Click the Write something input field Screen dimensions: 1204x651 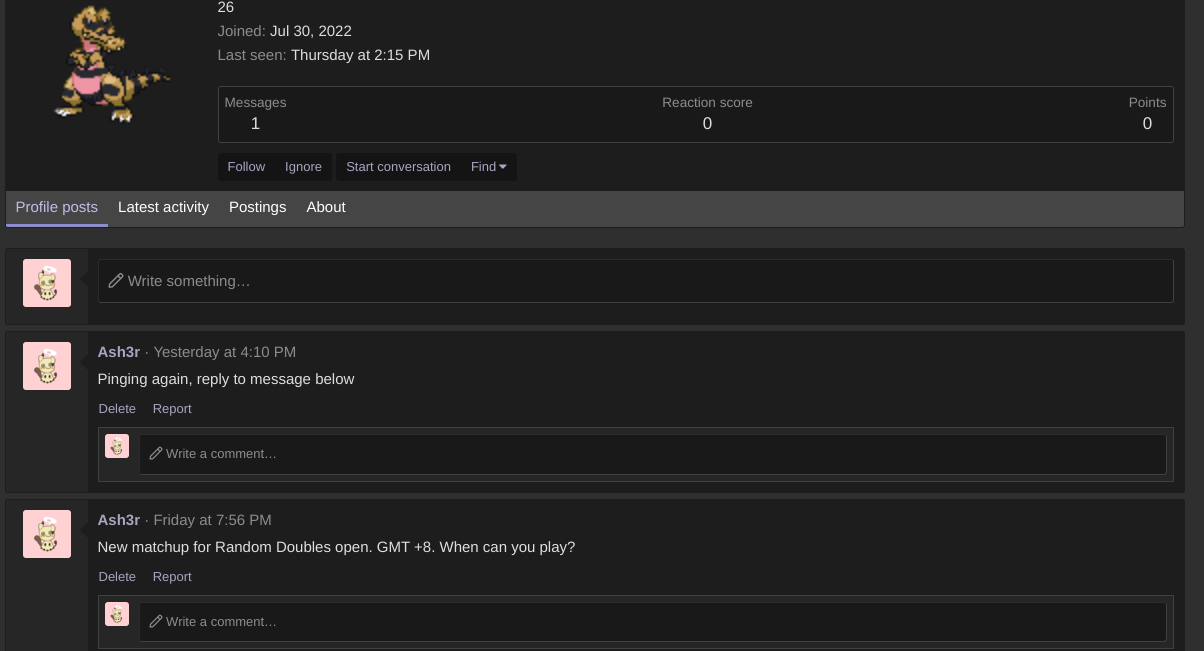[635, 281]
